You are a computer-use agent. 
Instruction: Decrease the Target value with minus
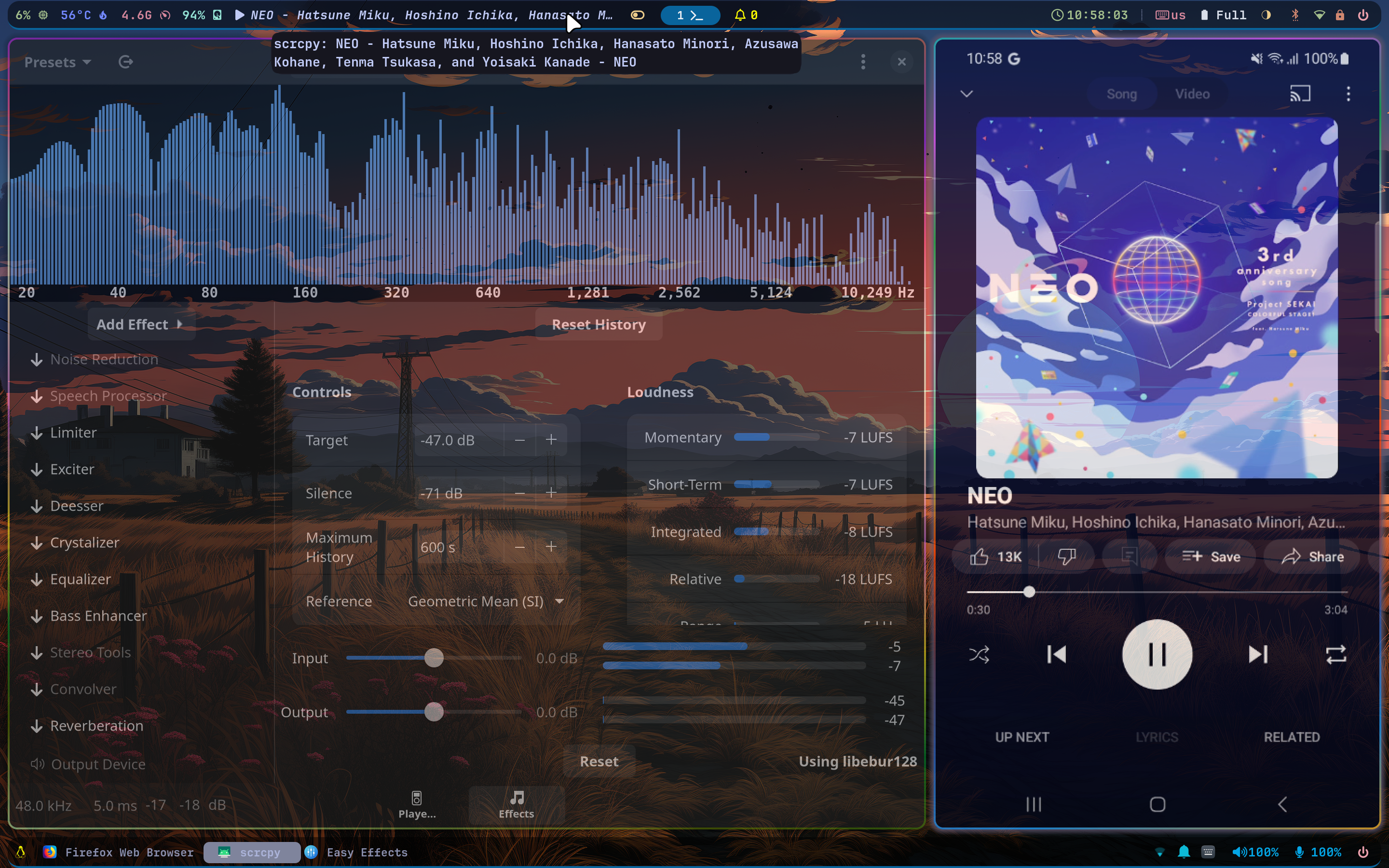click(x=520, y=440)
